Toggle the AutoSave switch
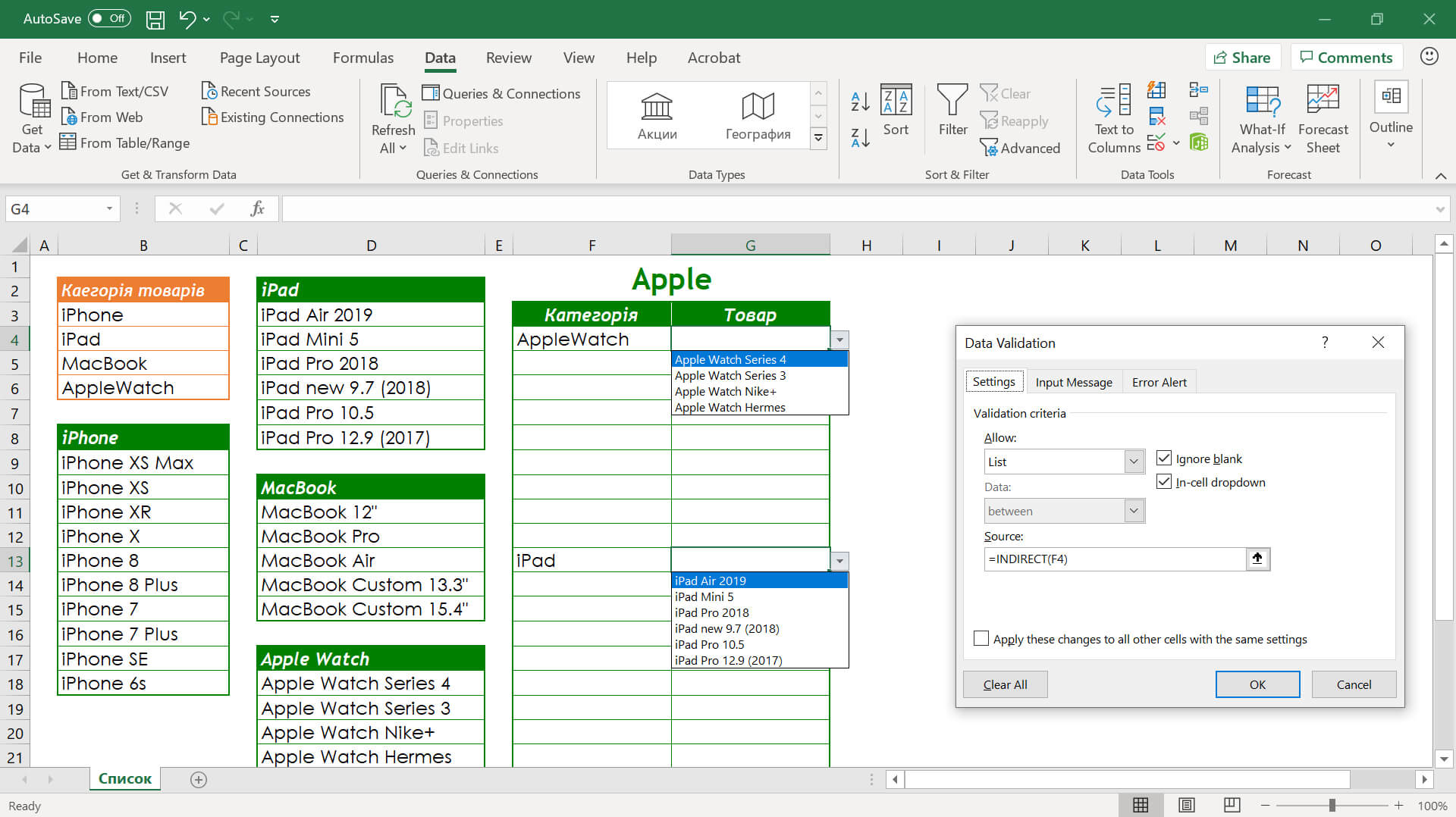1456x817 pixels. (x=109, y=18)
